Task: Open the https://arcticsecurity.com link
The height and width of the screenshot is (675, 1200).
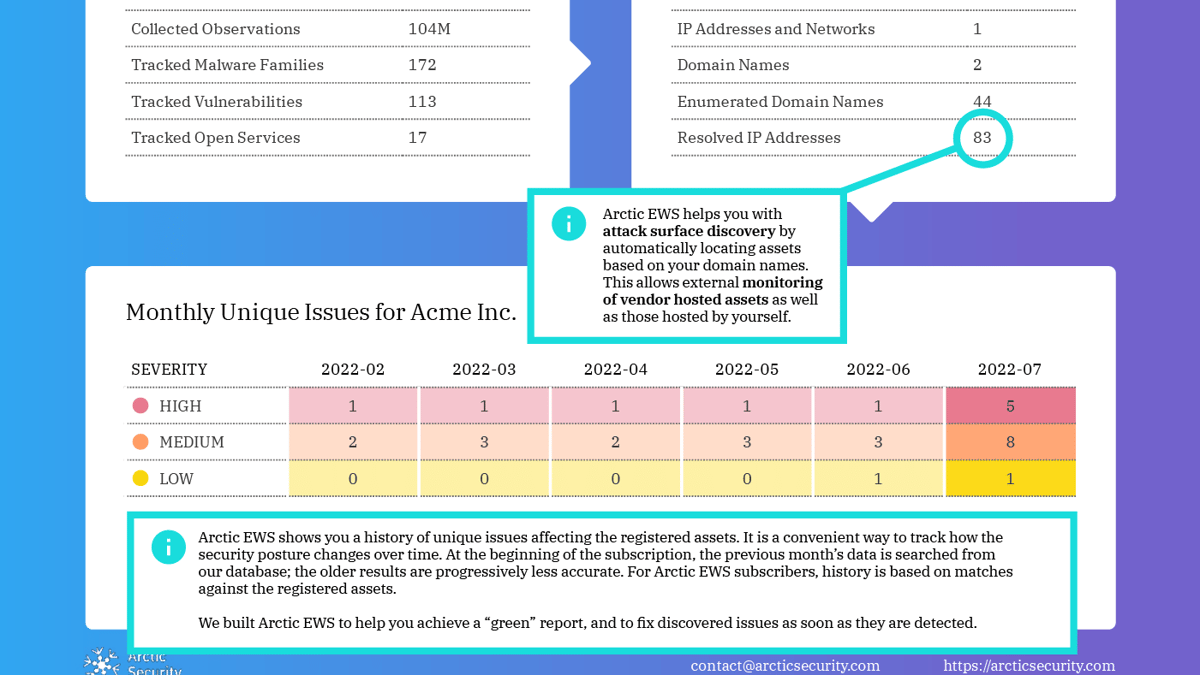Action: click(x=1029, y=665)
